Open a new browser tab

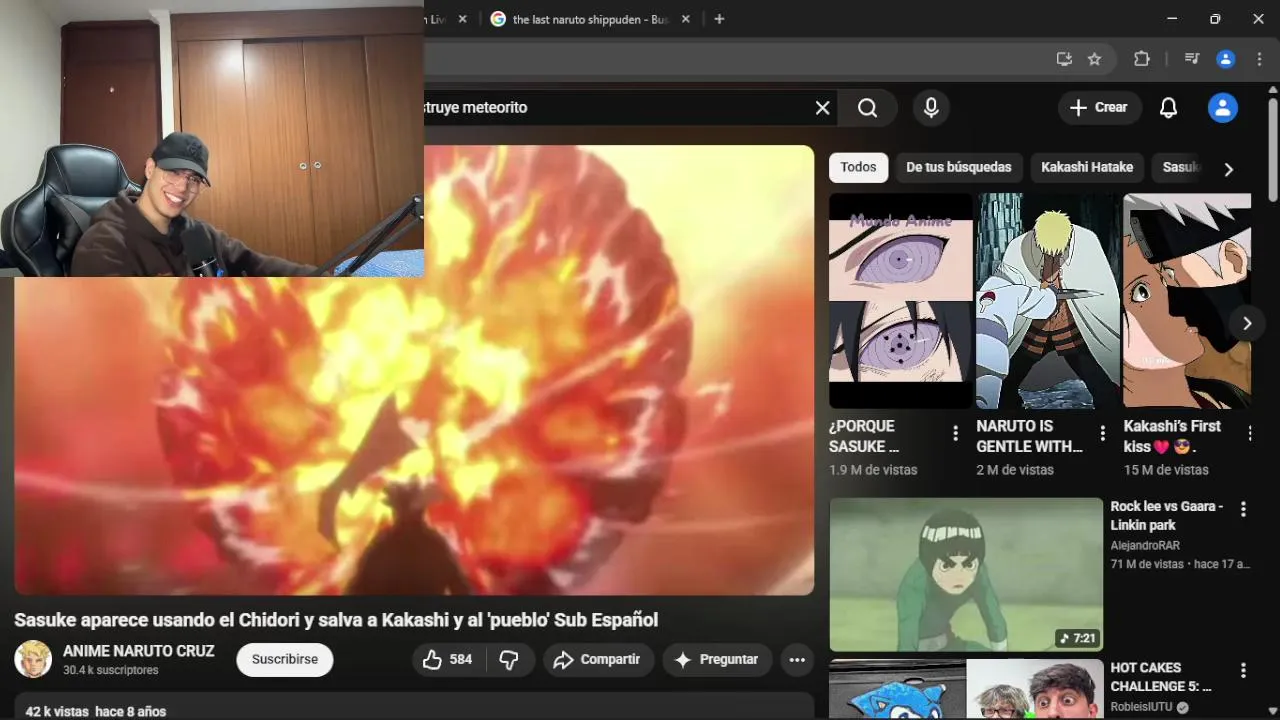tap(719, 19)
